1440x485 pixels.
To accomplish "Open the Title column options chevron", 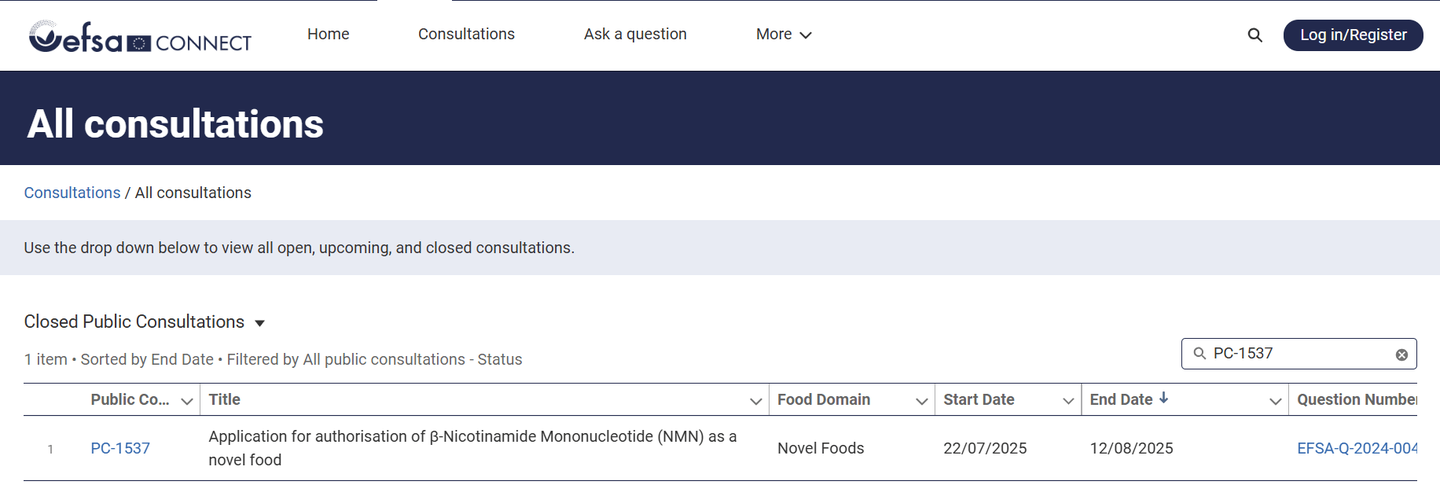I will 756,401.
